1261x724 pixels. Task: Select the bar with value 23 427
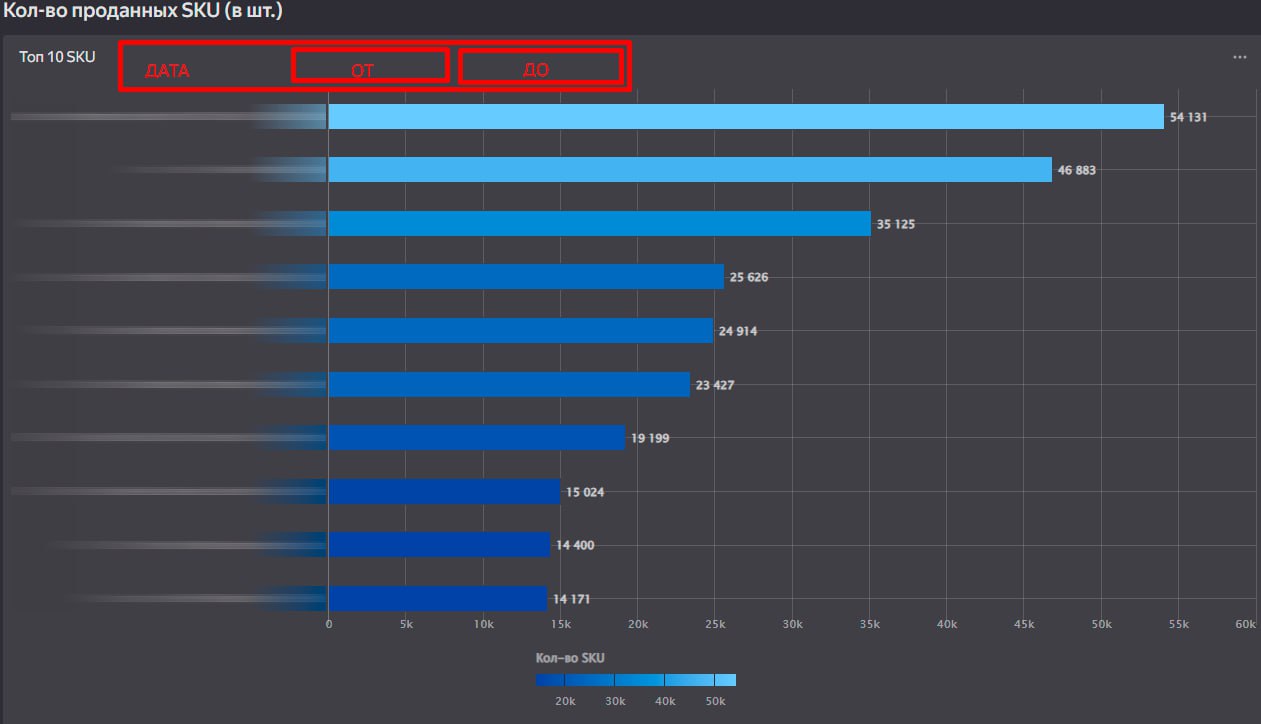click(509, 385)
